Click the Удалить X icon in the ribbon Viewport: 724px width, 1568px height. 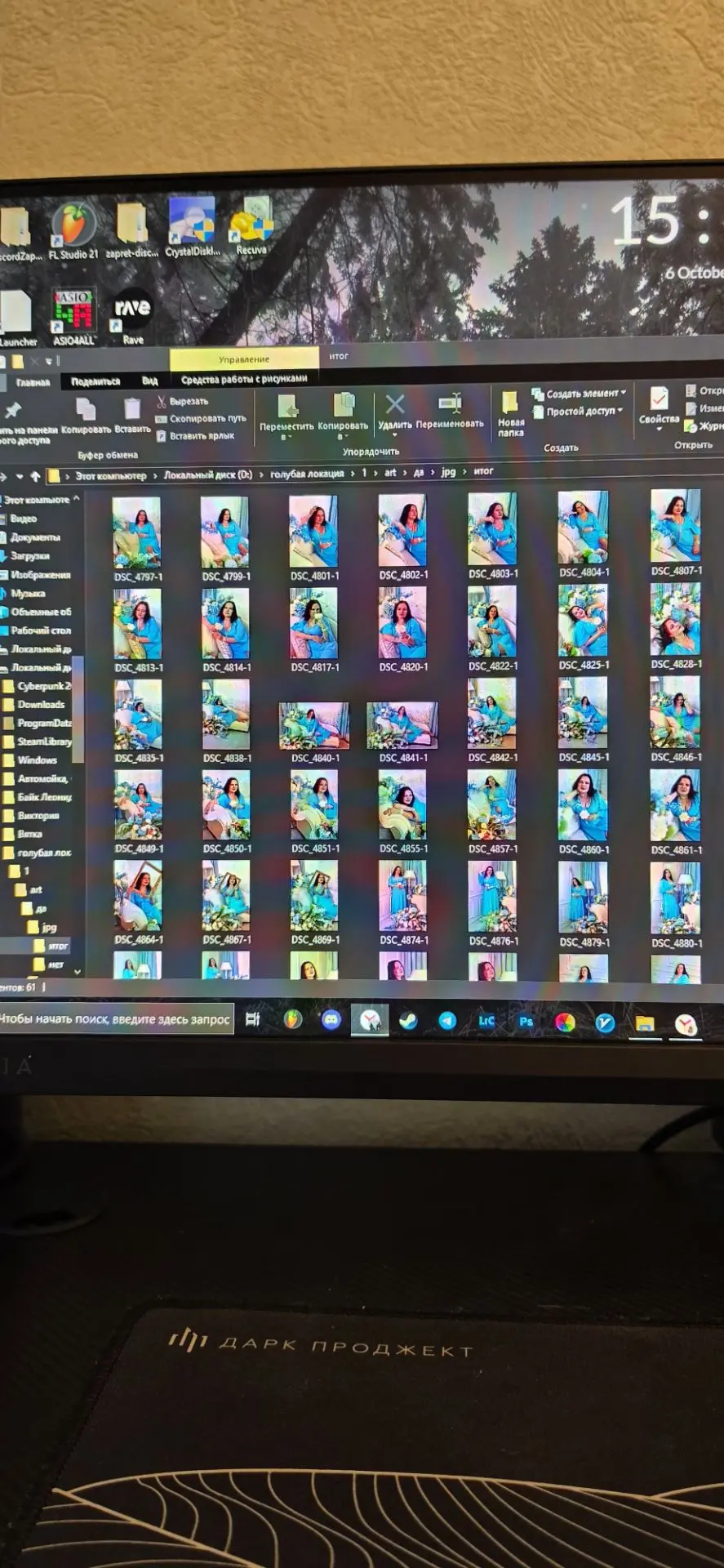coord(395,403)
